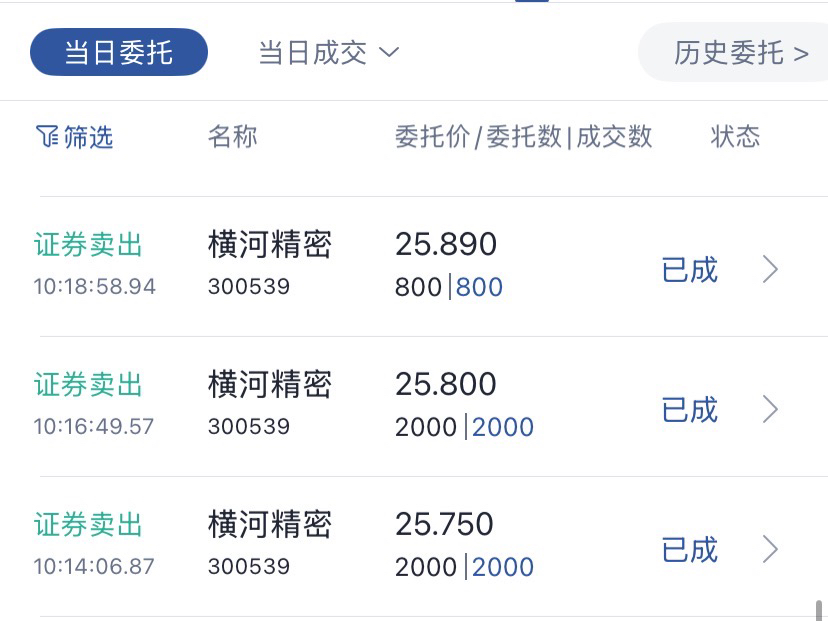The width and height of the screenshot is (828, 621).
Task: Select 横河精密 name in 25.890 row
Action: 269,244
